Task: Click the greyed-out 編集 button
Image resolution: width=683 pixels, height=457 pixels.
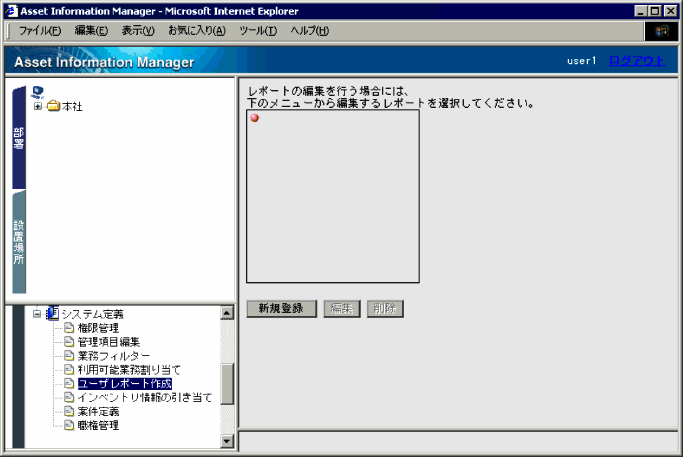Action: 342,308
